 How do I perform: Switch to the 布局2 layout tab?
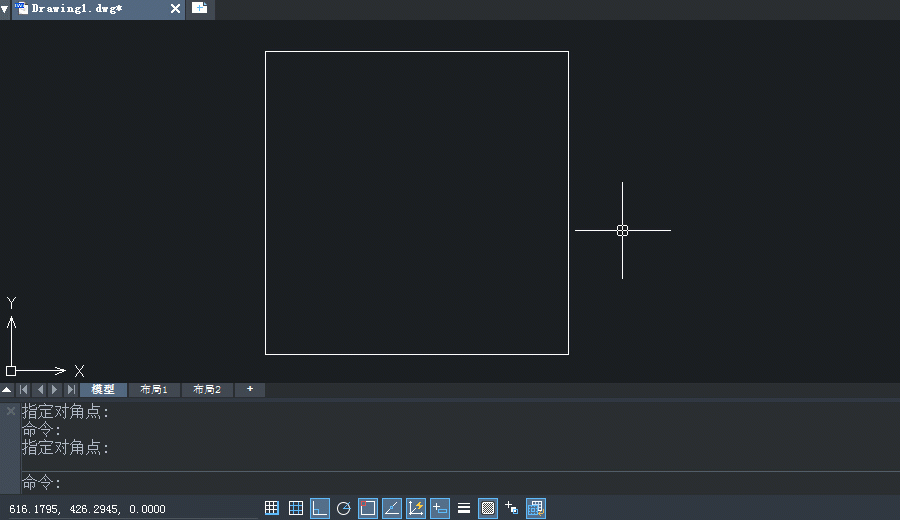(x=207, y=390)
